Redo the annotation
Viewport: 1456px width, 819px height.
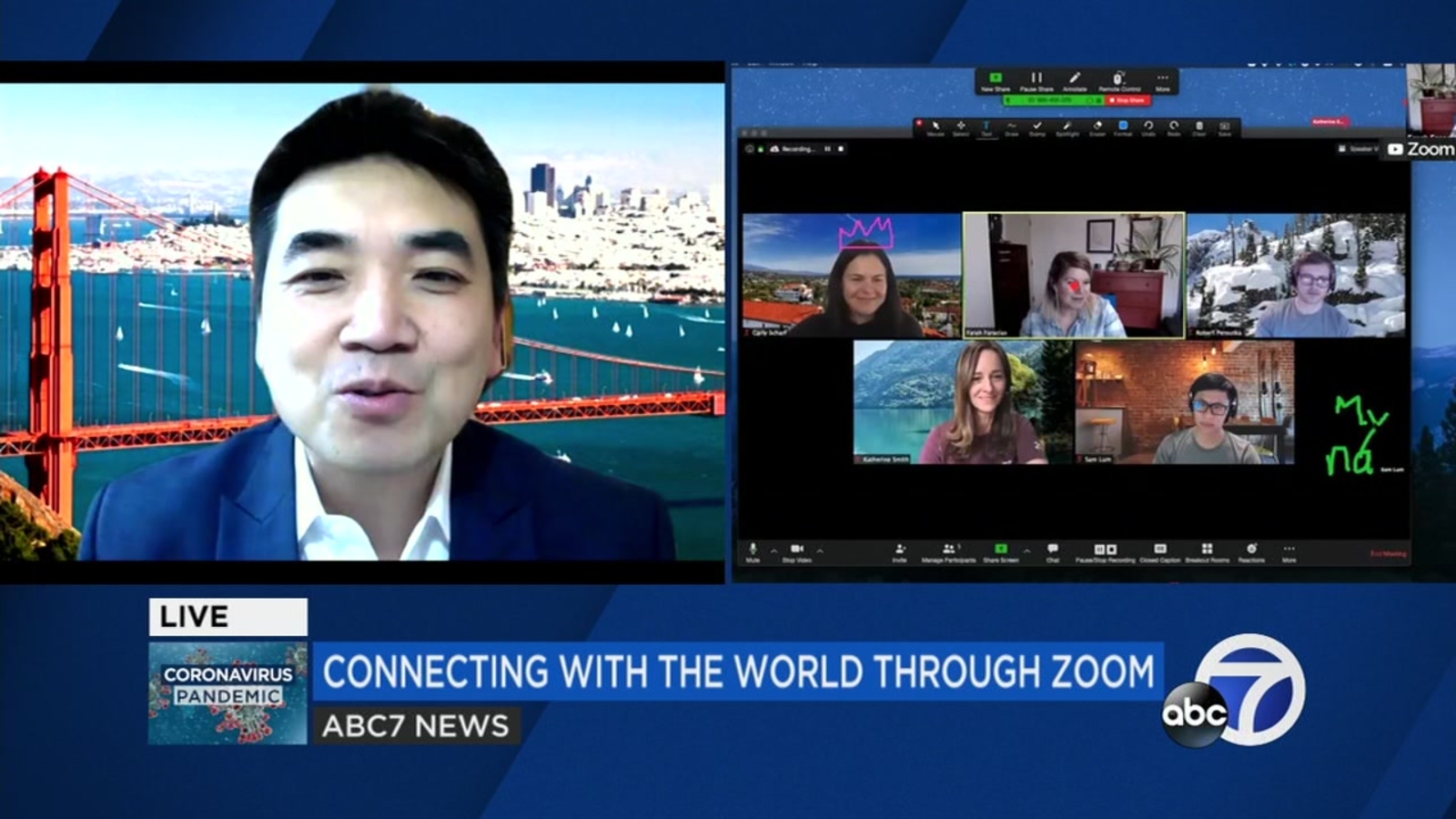tap(1174, 128)
